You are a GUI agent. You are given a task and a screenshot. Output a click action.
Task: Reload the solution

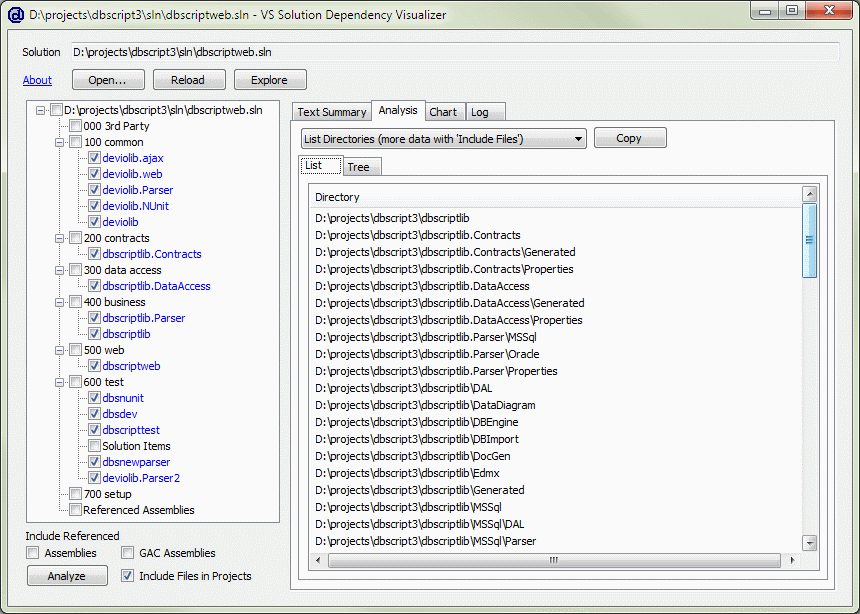(189, 80)
